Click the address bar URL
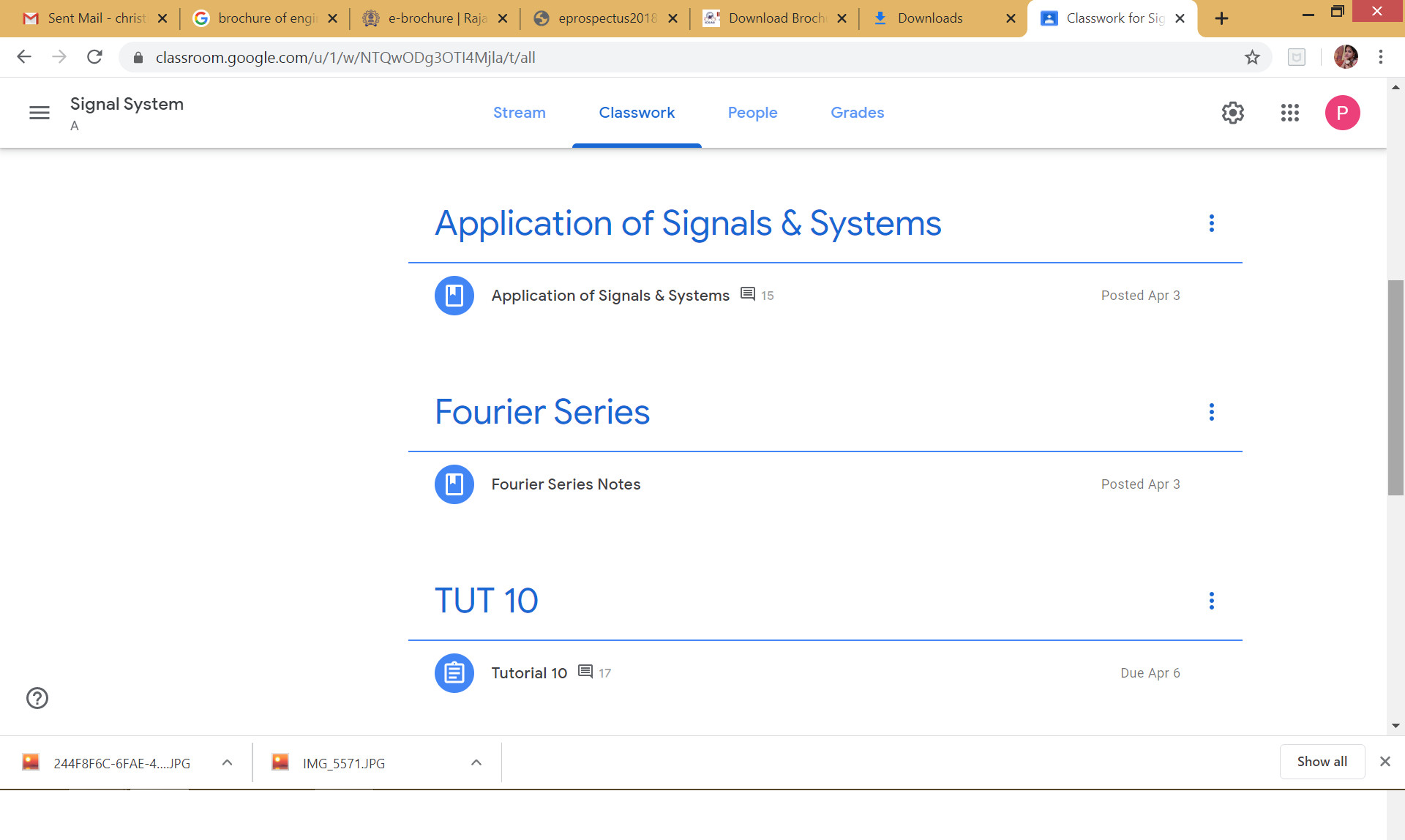This screenshot has width=1405, height=840. (x=345, y=58)
